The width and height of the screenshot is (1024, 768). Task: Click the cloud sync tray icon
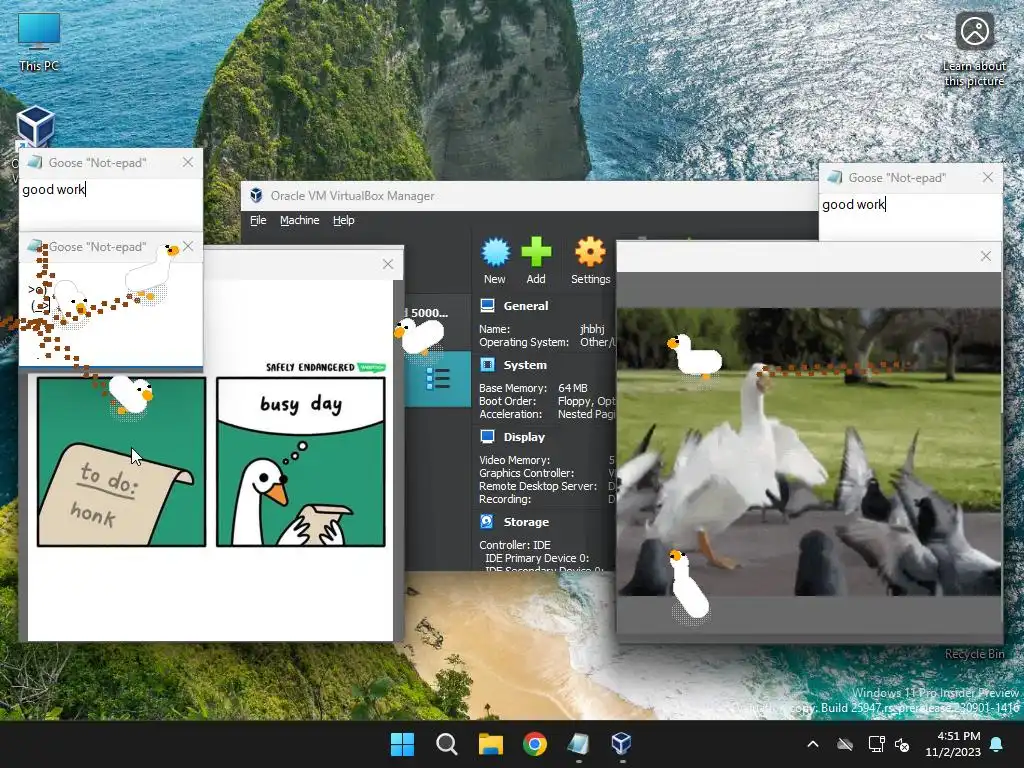tap(845, 744)
